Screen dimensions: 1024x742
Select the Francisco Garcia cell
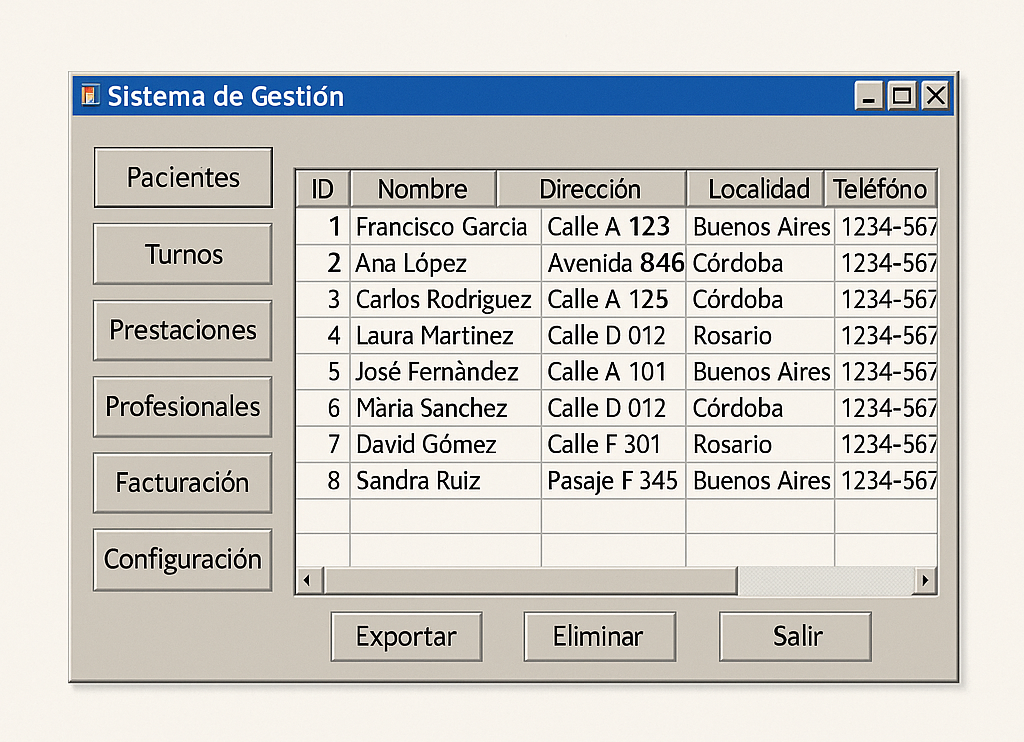(x=445, y=227)
